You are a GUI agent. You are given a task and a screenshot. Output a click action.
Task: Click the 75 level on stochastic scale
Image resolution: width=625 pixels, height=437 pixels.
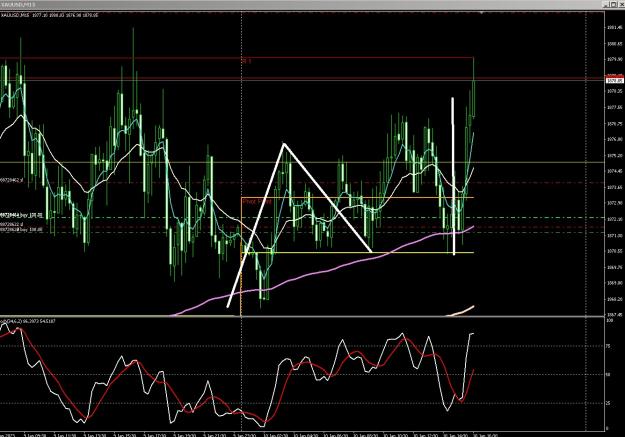click(608, 346)
